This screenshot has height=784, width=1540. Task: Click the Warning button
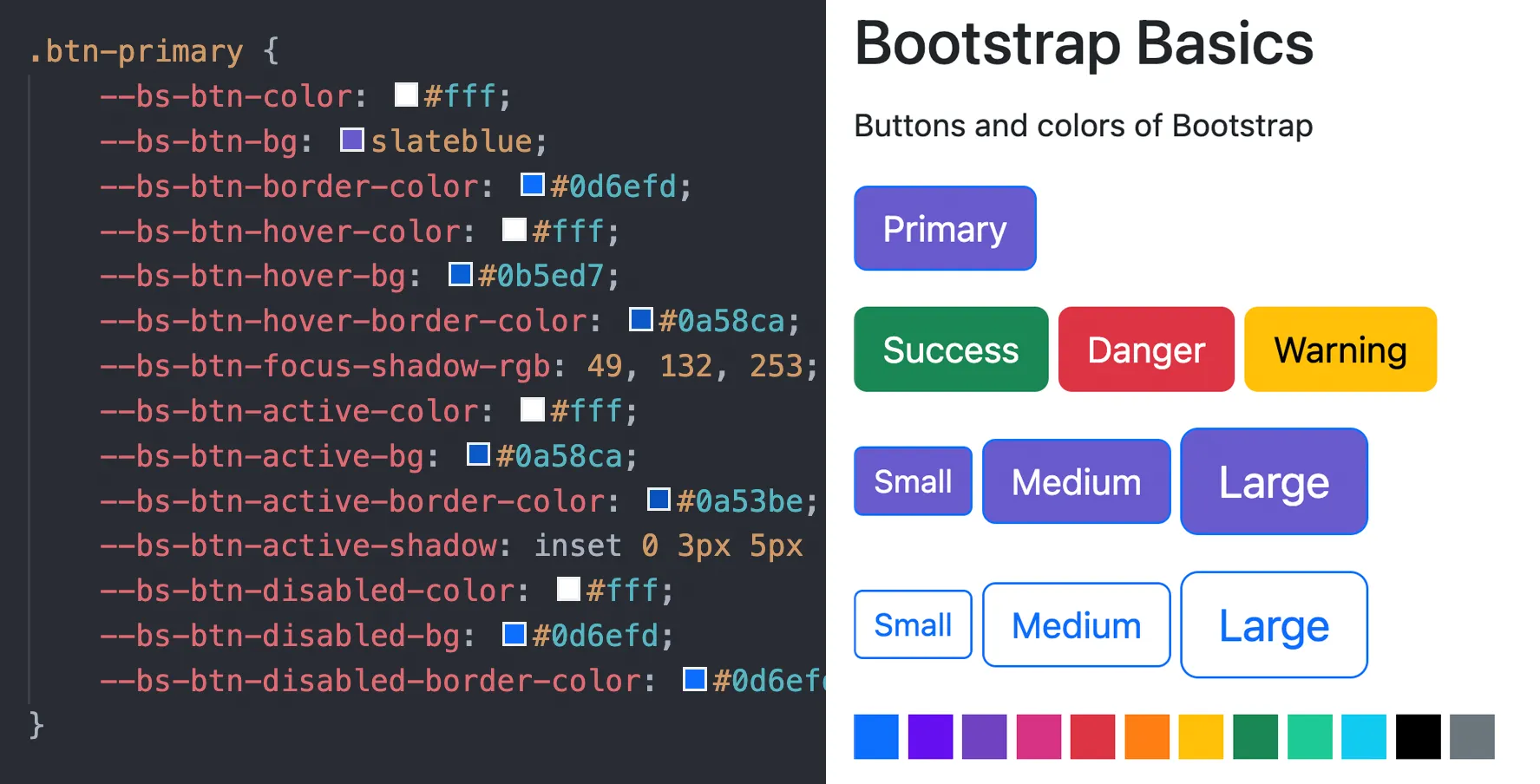click(x=1340, y=350)
